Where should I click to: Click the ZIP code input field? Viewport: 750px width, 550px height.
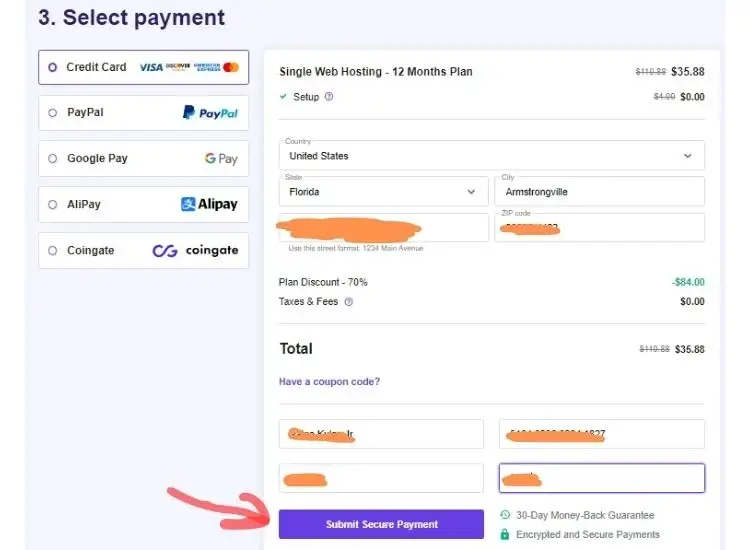(x=599, y=227)
